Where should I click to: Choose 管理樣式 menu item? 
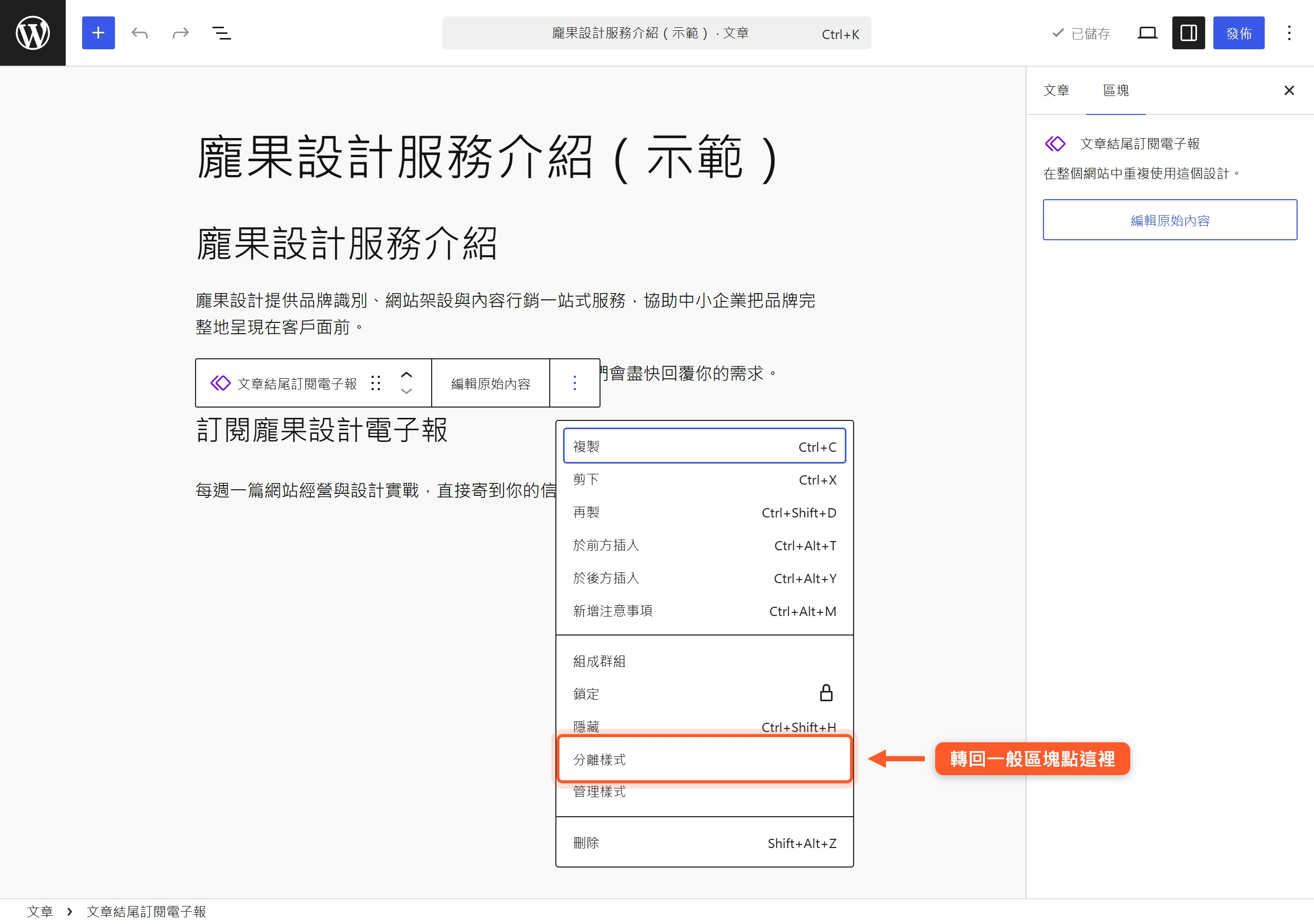point(705,792)
